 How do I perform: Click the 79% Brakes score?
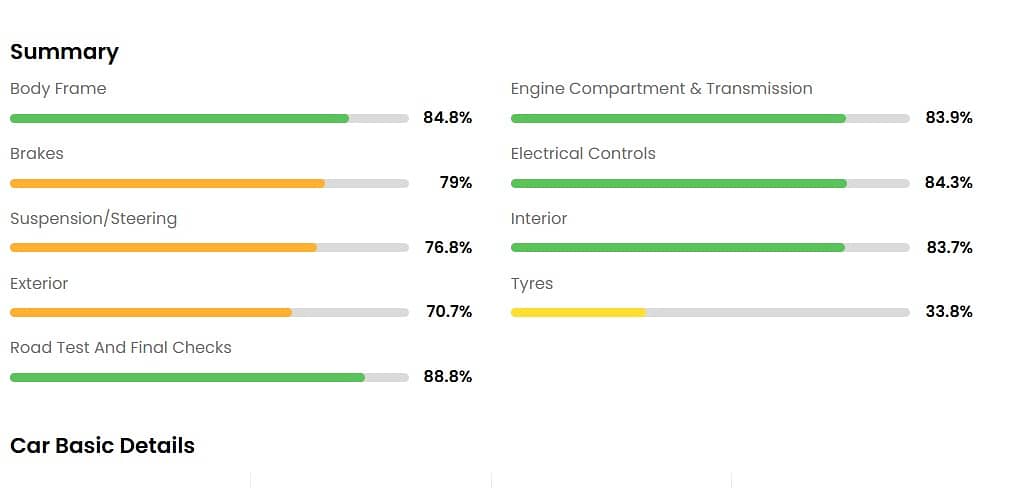(455, 183)
